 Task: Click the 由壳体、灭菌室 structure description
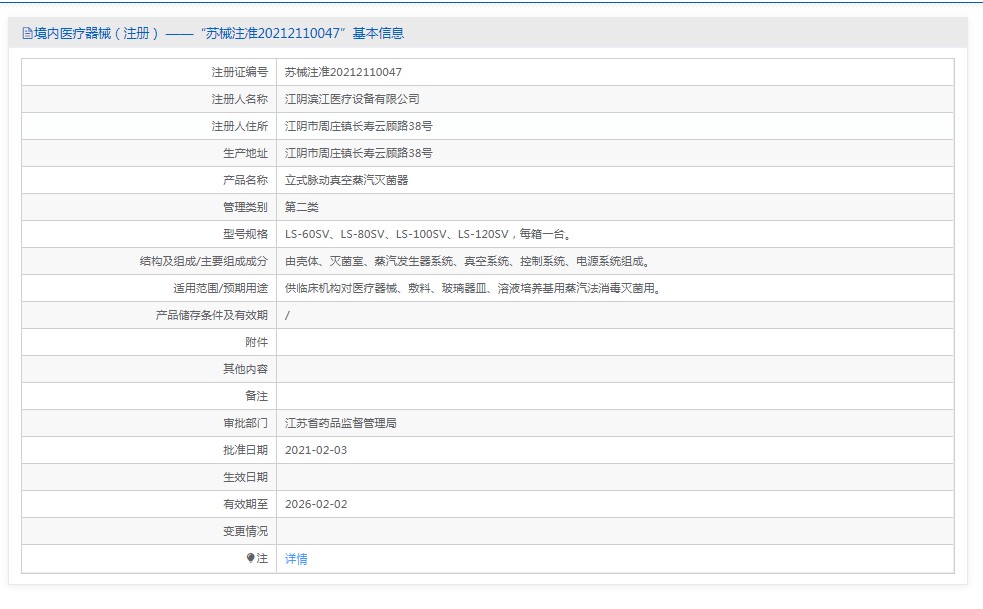click(467, 261)
